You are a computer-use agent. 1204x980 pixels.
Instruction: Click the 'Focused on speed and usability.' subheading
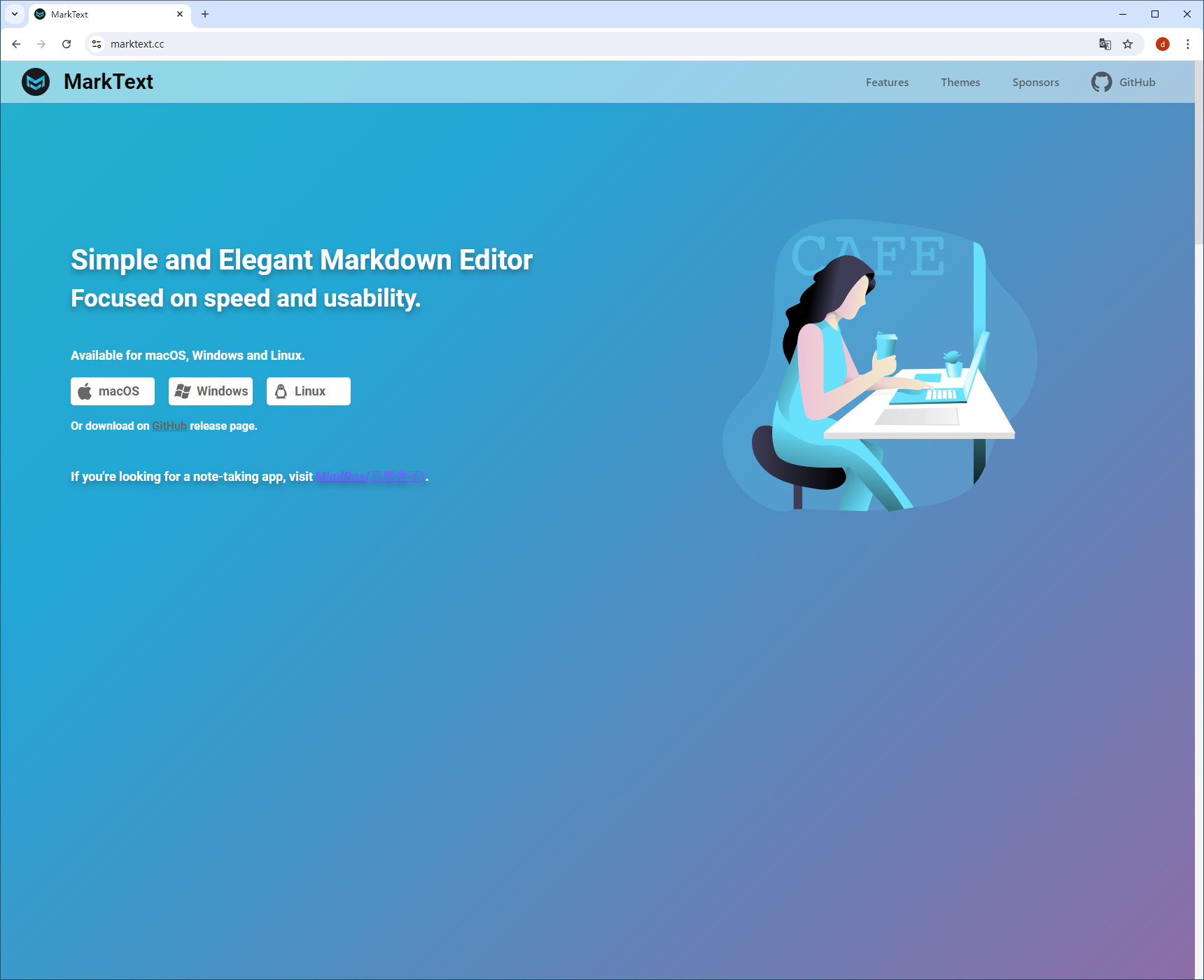(x=246, y=298)
